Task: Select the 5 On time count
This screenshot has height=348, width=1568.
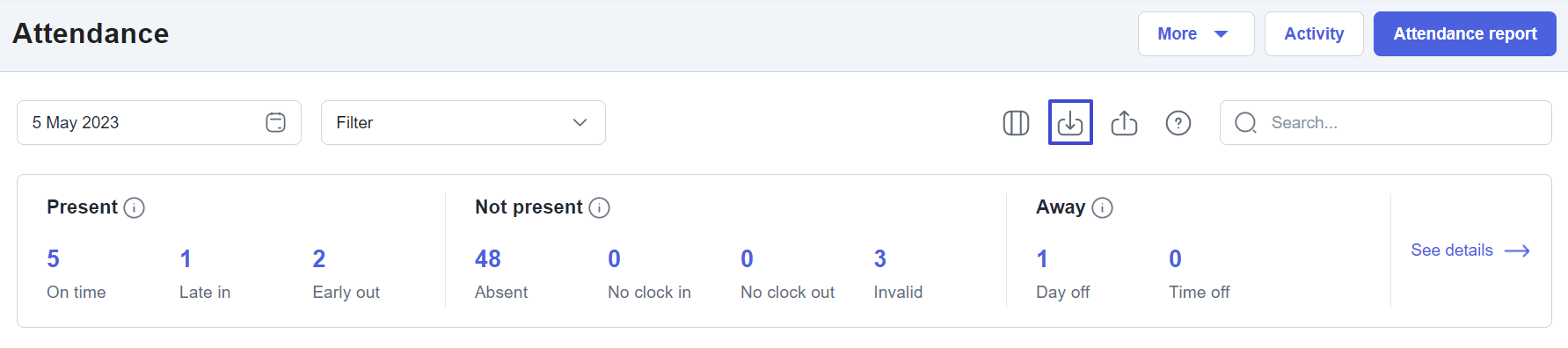Action: click(53, 258)
